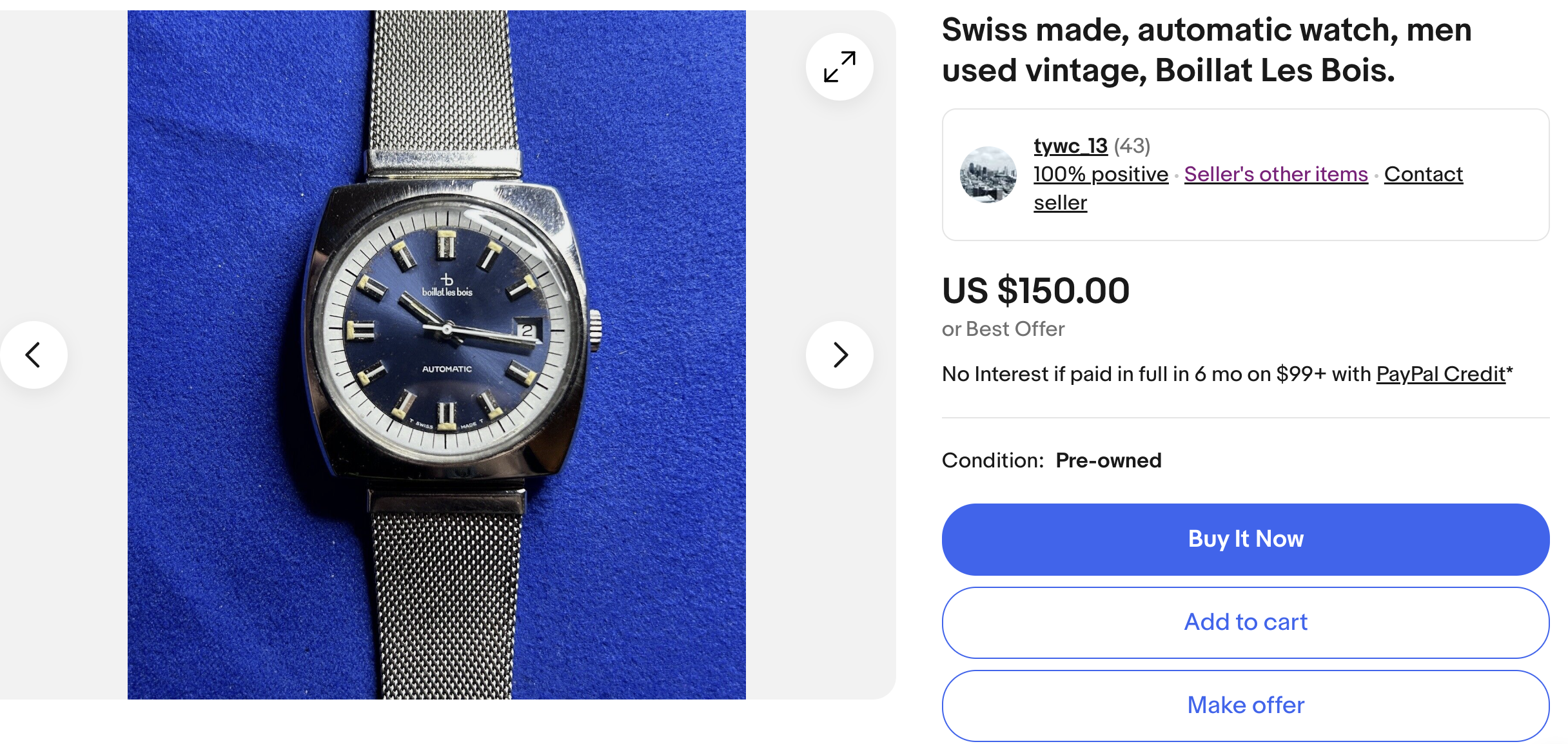
Task: Click the date window on the watch dial
Action: pyautogui.click(x=527, y=331)
